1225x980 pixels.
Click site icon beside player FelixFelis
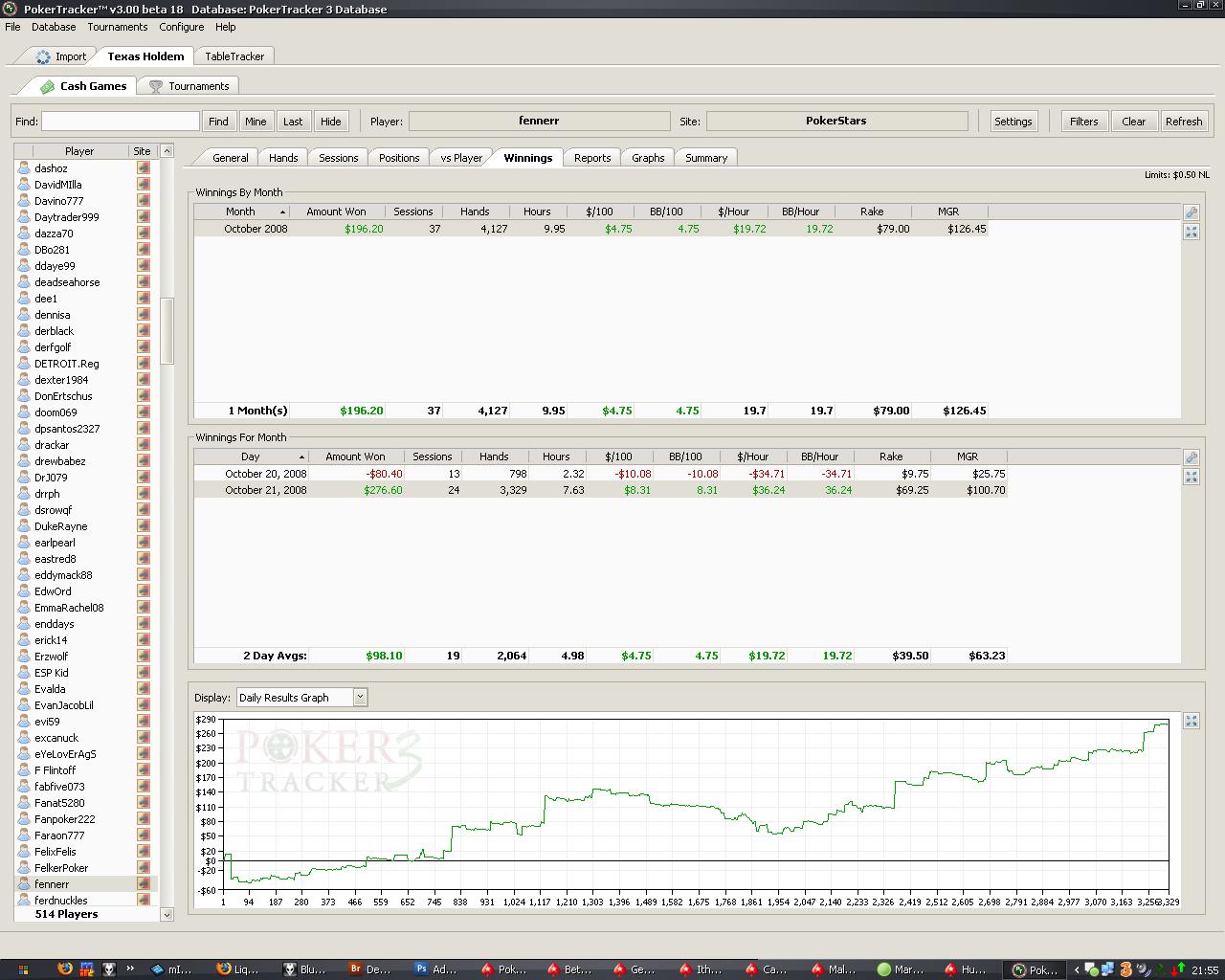pyautogui.click(x=144, y=851)
